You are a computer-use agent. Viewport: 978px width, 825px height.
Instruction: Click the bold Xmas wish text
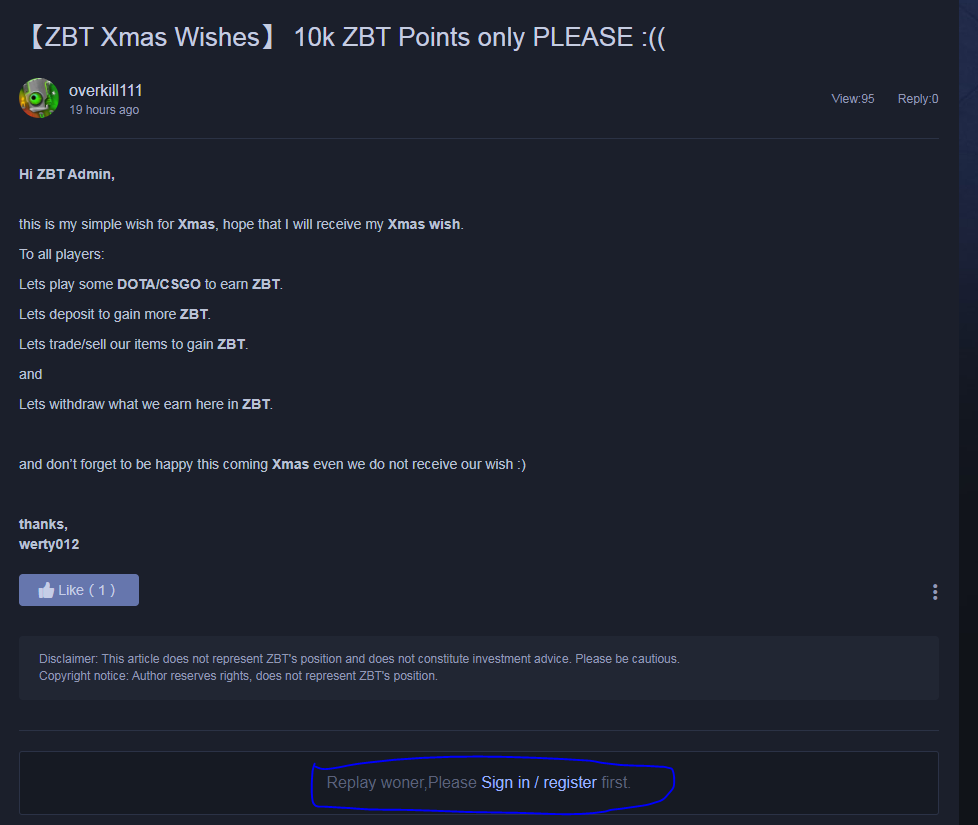click(x=424, y=224)
